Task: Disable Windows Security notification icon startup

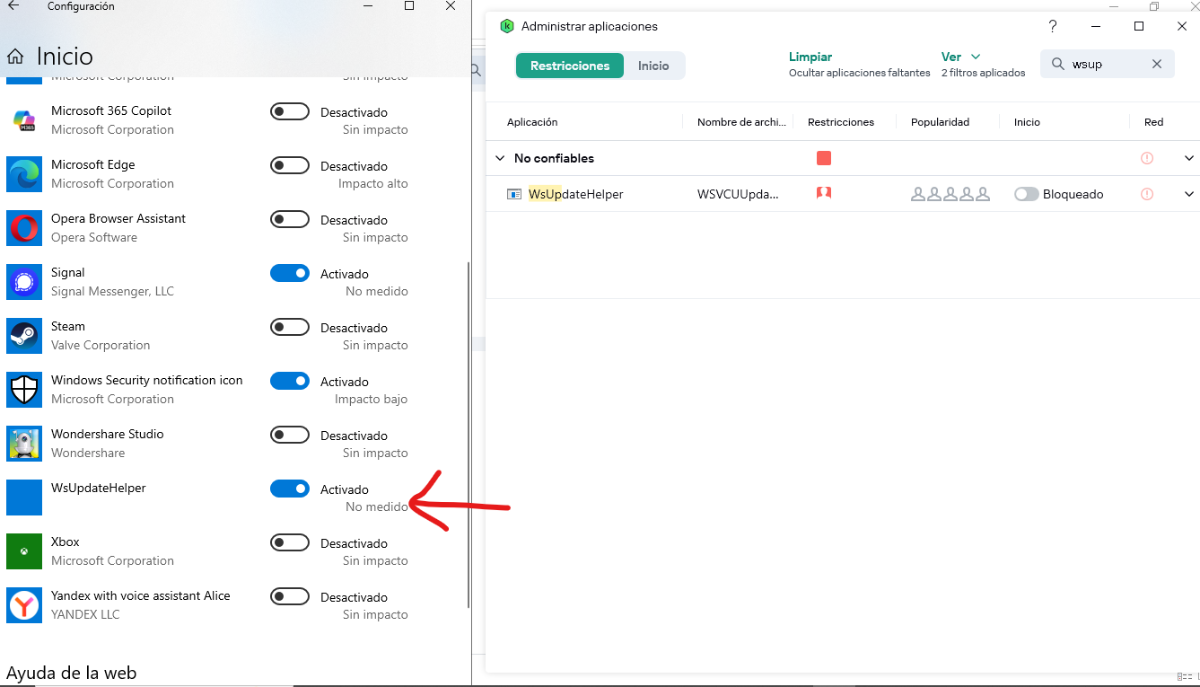Action: pyautogui.click(x=290, y=381)
